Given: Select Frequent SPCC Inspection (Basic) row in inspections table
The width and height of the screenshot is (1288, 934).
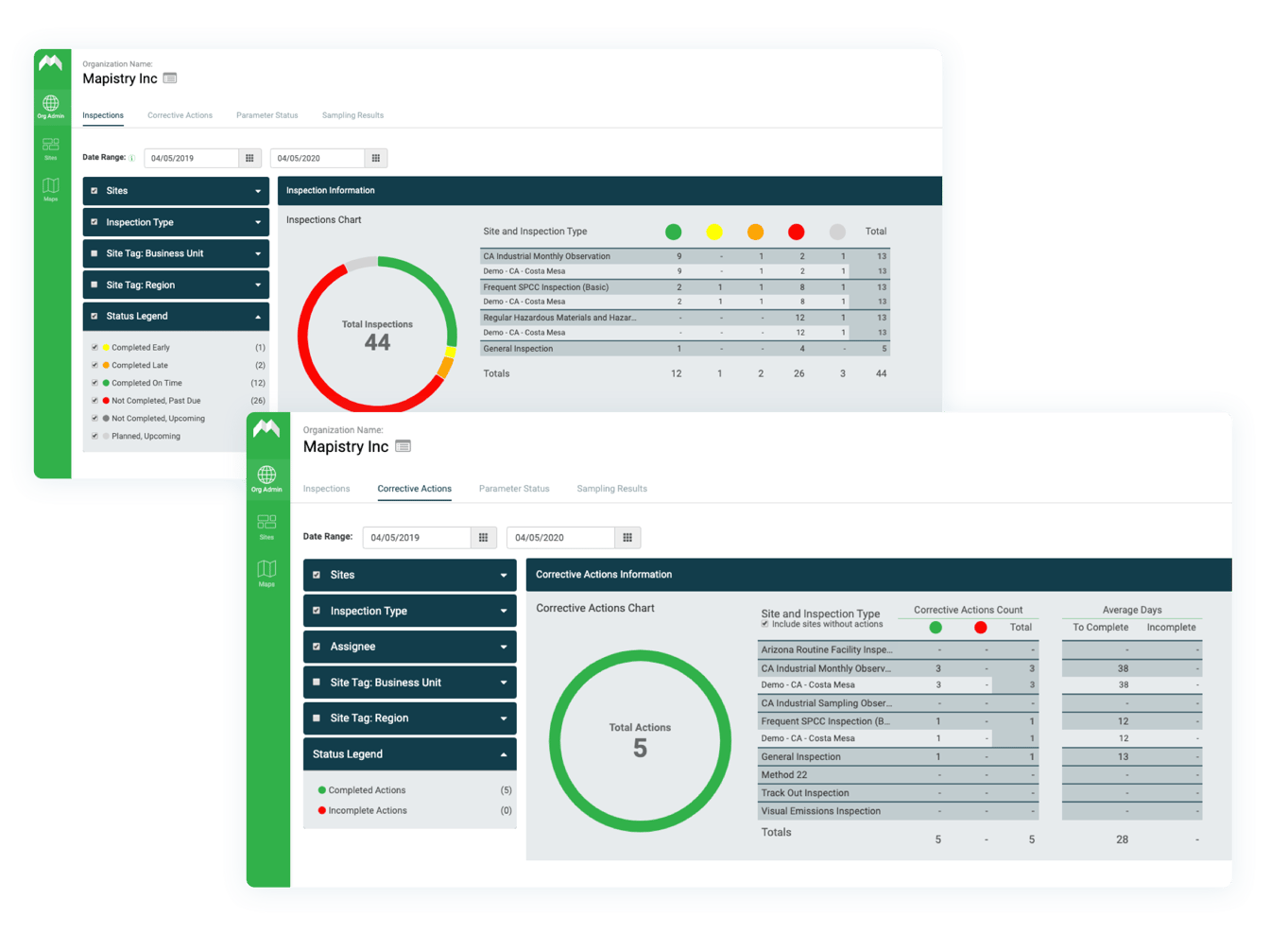Looking at the screenshot, I should (x=684, y=287).
